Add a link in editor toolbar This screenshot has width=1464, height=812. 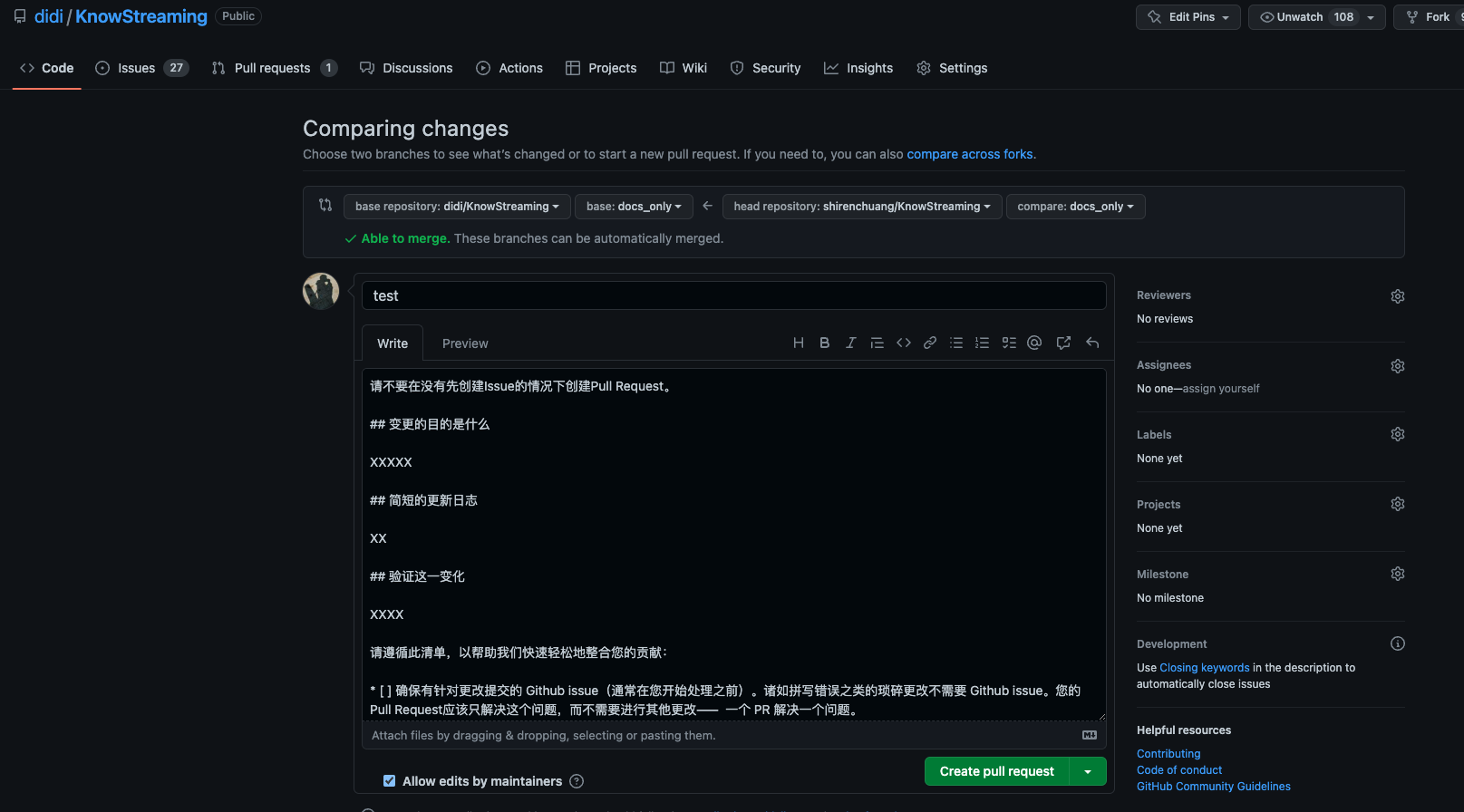930,343
